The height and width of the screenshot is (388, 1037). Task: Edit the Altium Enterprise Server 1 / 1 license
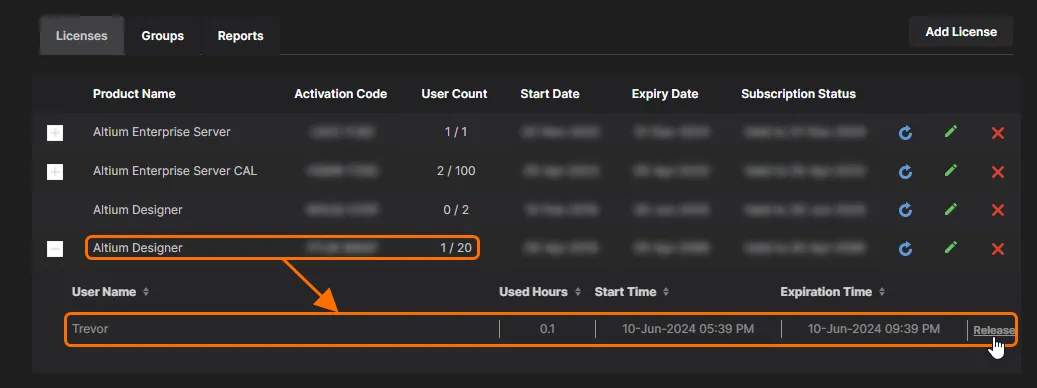tap(950, 132)
